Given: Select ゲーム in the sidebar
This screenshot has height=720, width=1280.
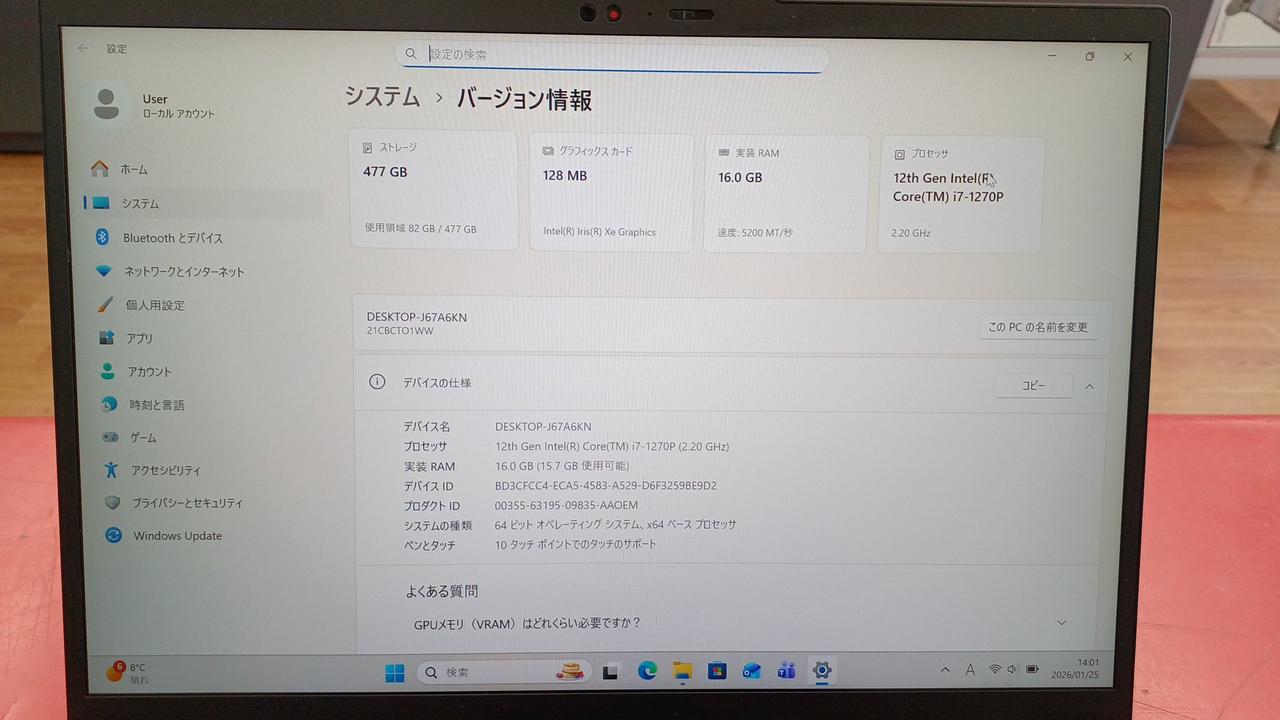Looking at the screenshot, I should 143,438.
